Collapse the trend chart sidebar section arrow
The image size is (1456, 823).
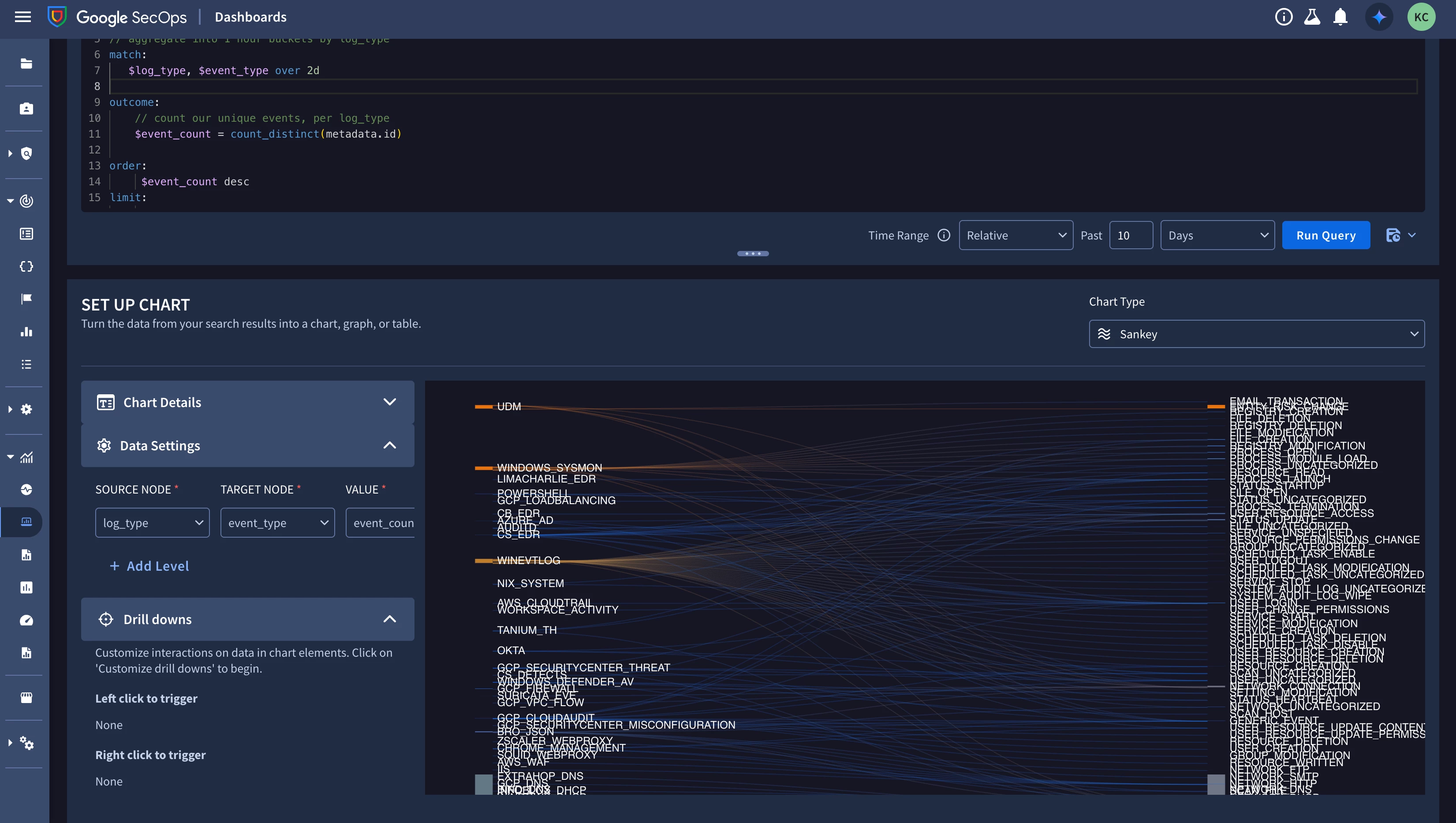[x=10, y=457]
